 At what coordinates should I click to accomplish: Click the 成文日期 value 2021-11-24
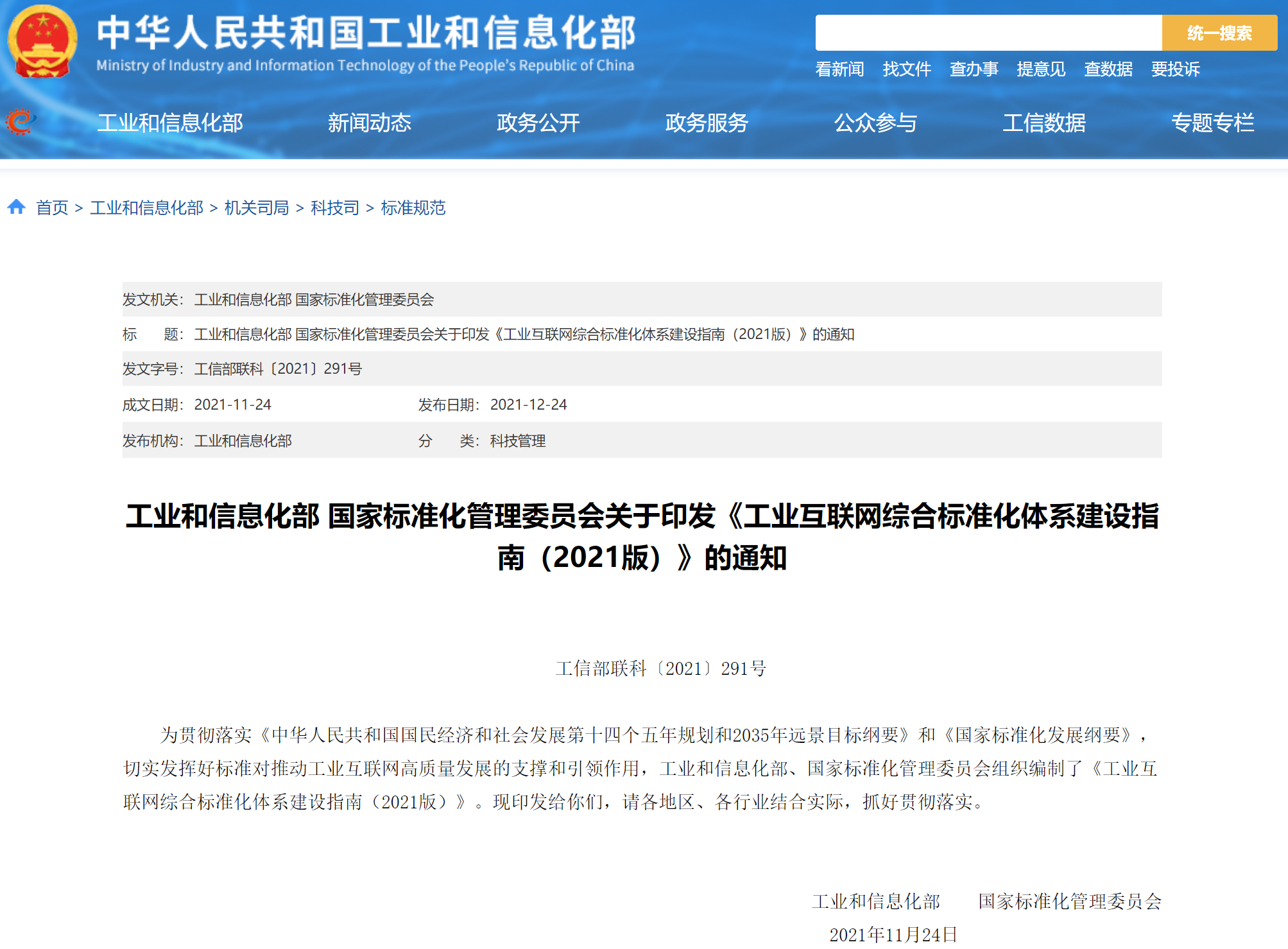coord(233,405)
